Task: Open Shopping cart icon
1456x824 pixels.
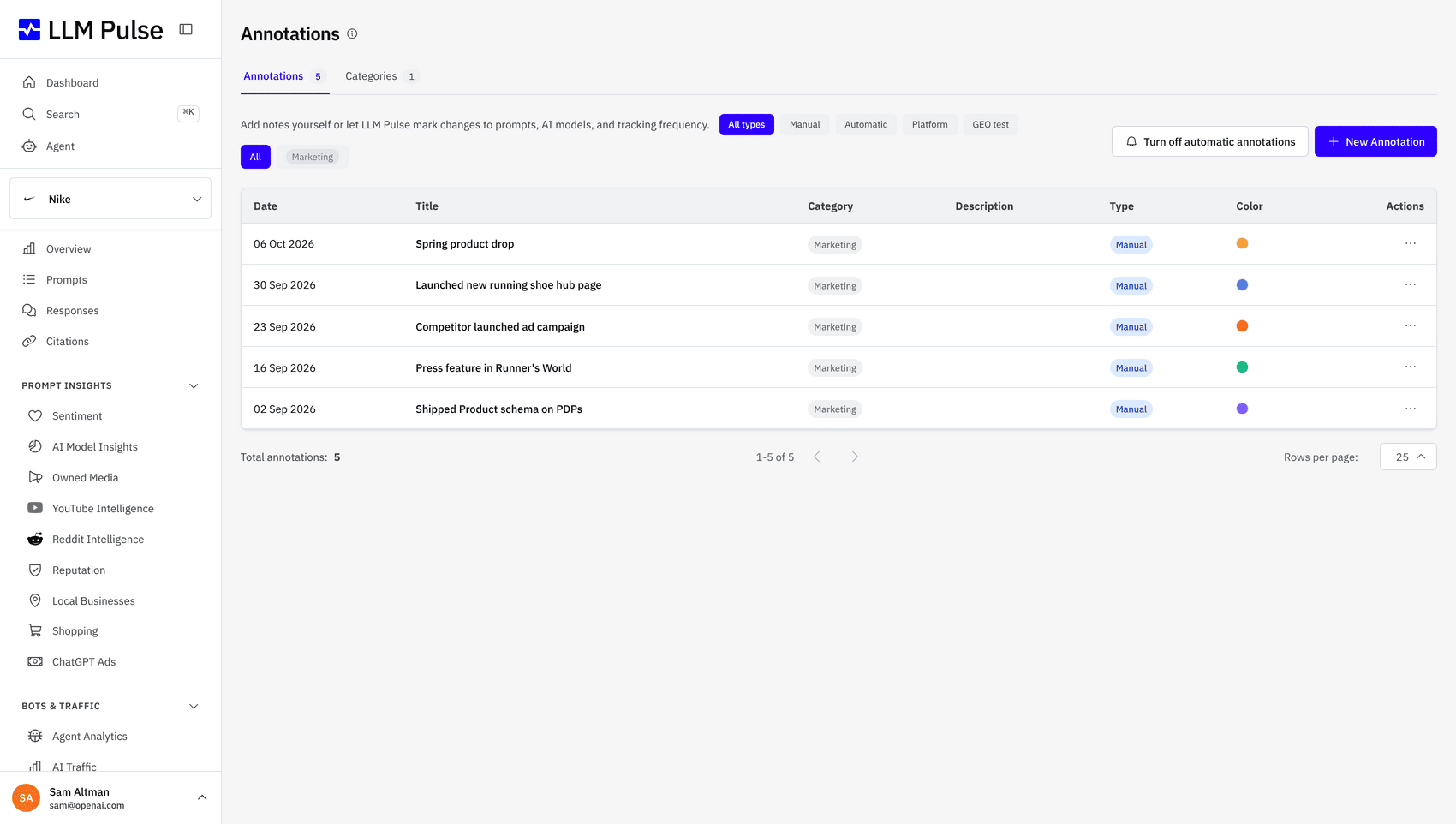Action: click(x=35, y=630)
